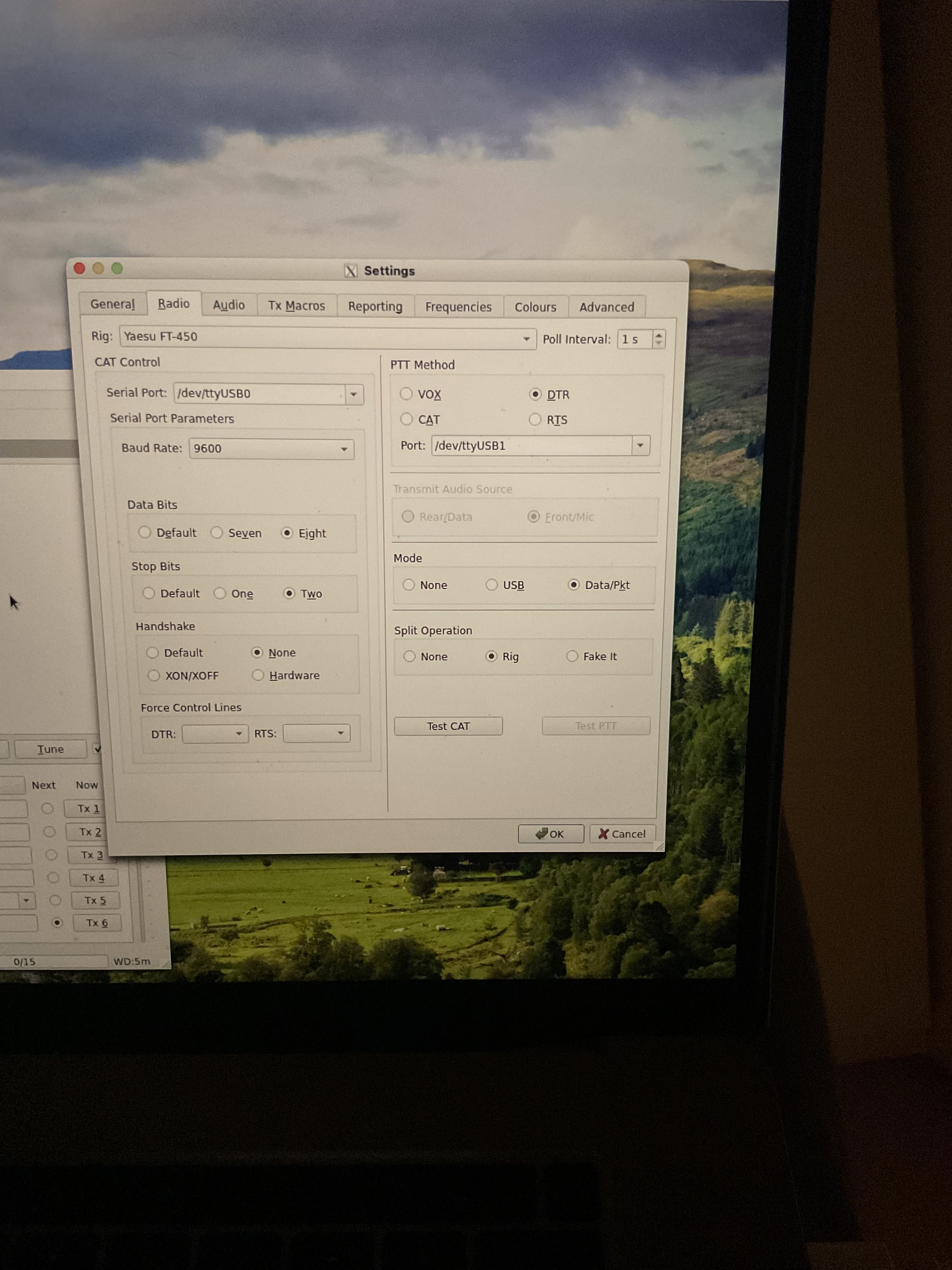Set Split Operation to Rig

point(491,656)
